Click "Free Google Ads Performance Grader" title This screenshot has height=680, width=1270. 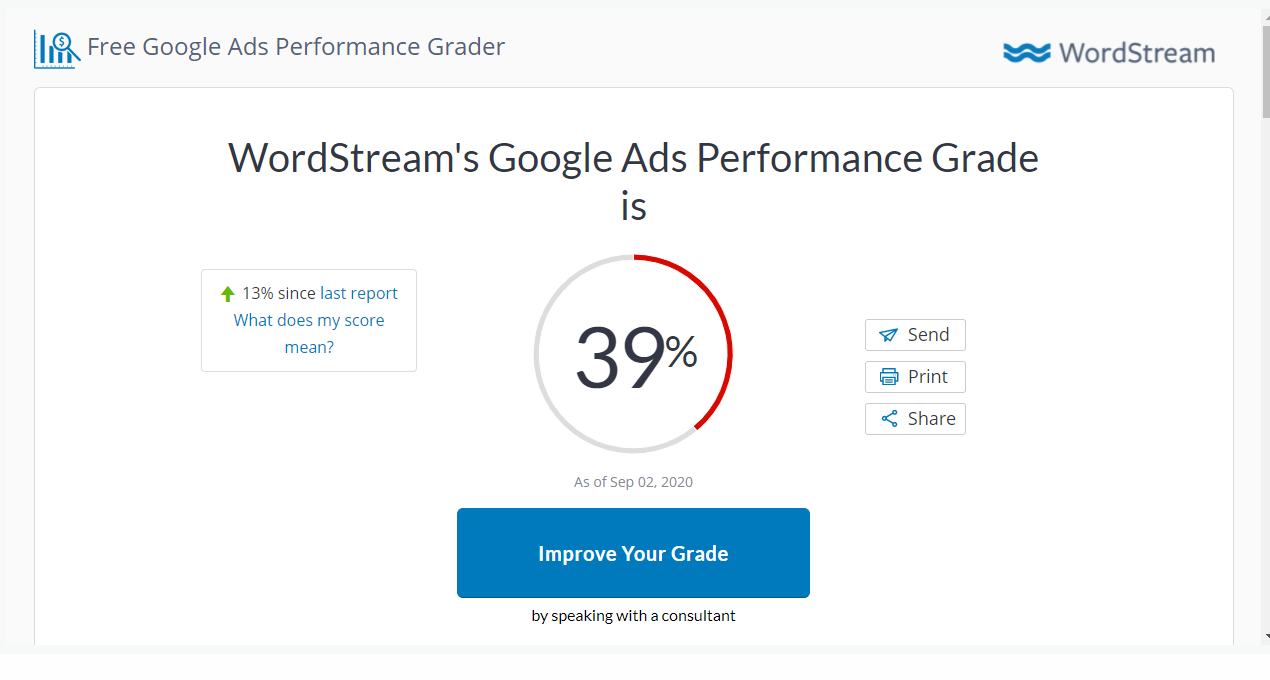tap(296, 47)
